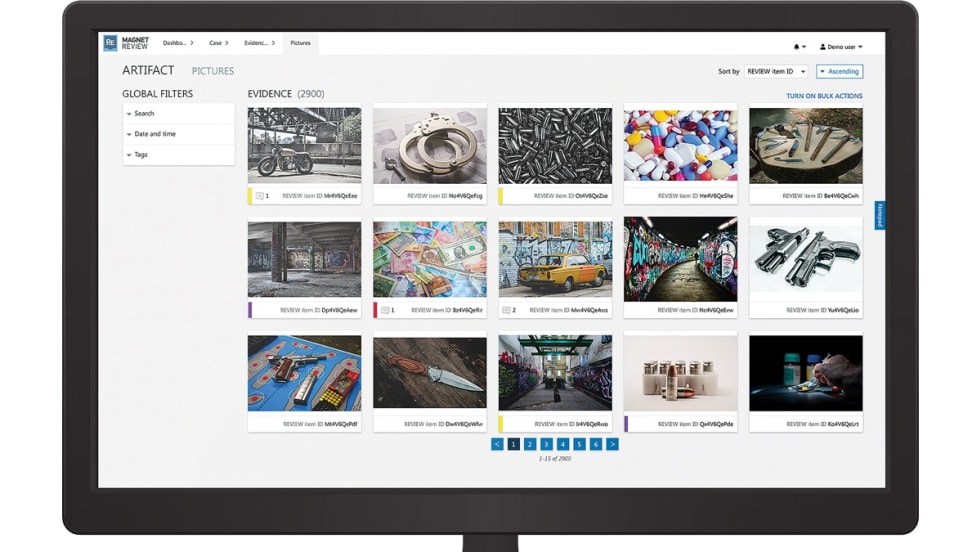Click the purple tag on ammunition card
Screen dimensions: 980x552
click(626, 424)
